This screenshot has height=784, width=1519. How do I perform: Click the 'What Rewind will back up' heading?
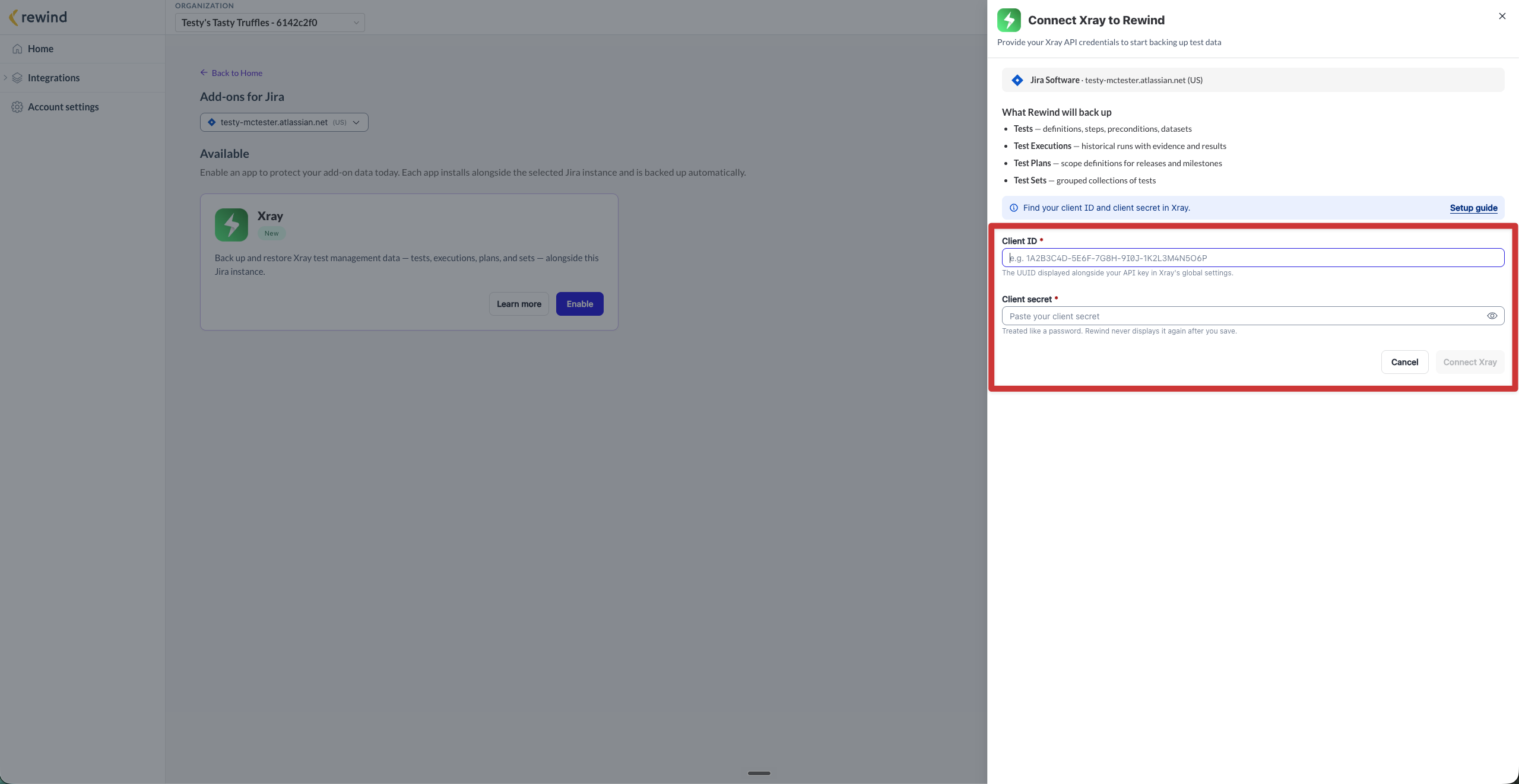pos(1056,112)
